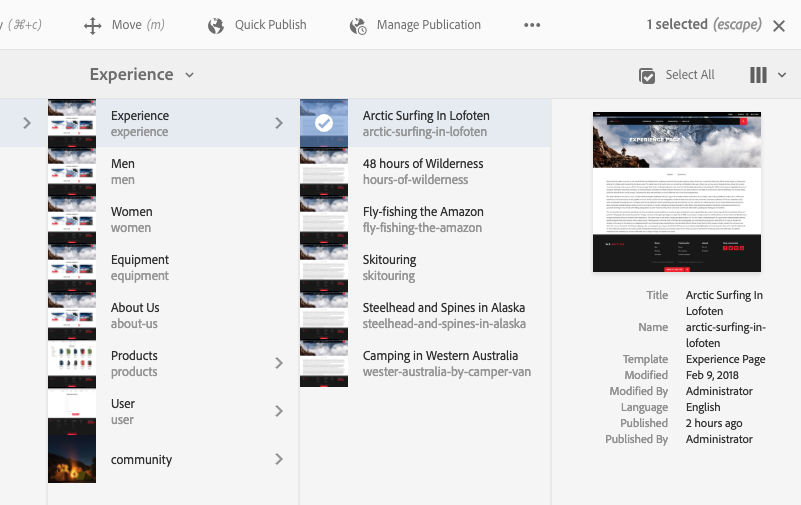Viewport: 801px width, 505px height.
Task: Expand the Products folder chevron
Action: coord(279,363)
